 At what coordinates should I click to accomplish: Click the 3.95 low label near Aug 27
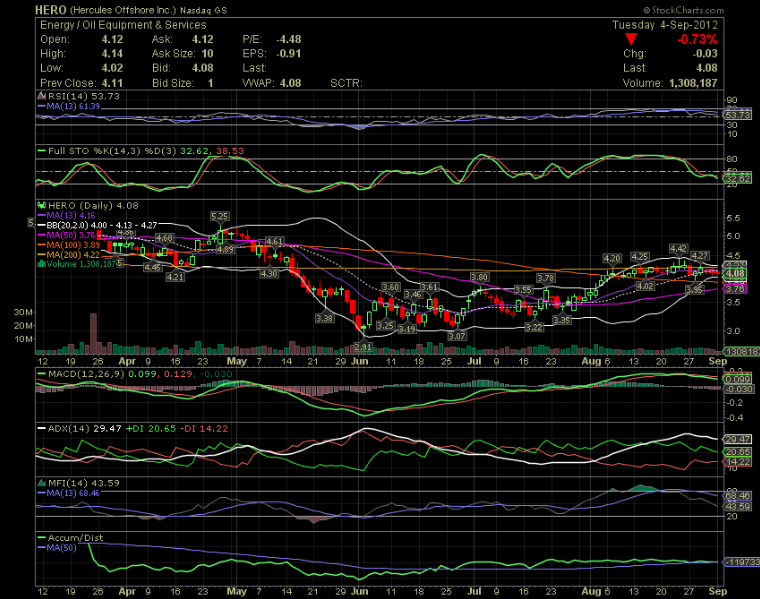694,290
